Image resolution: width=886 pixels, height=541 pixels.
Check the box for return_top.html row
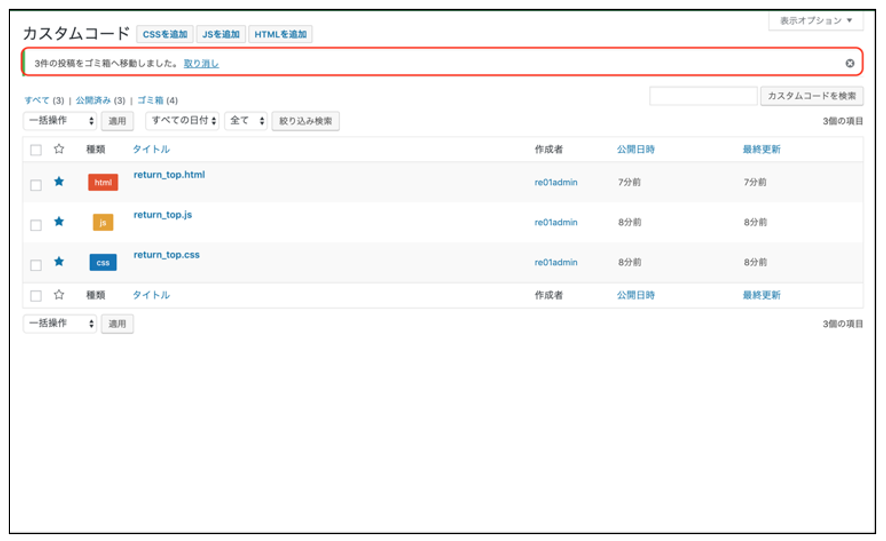click(x=36, y=185)
